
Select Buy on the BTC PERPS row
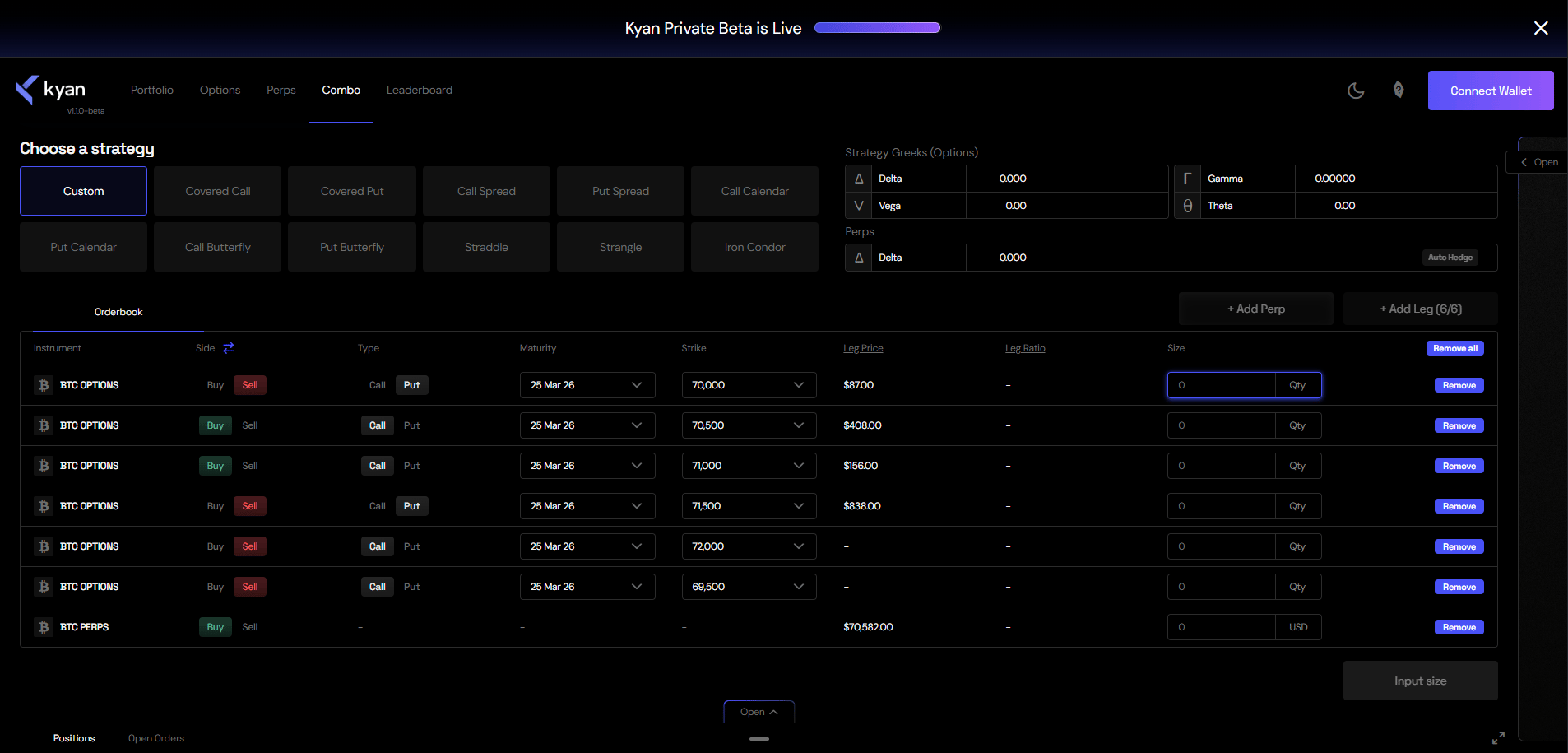[216, 627]
